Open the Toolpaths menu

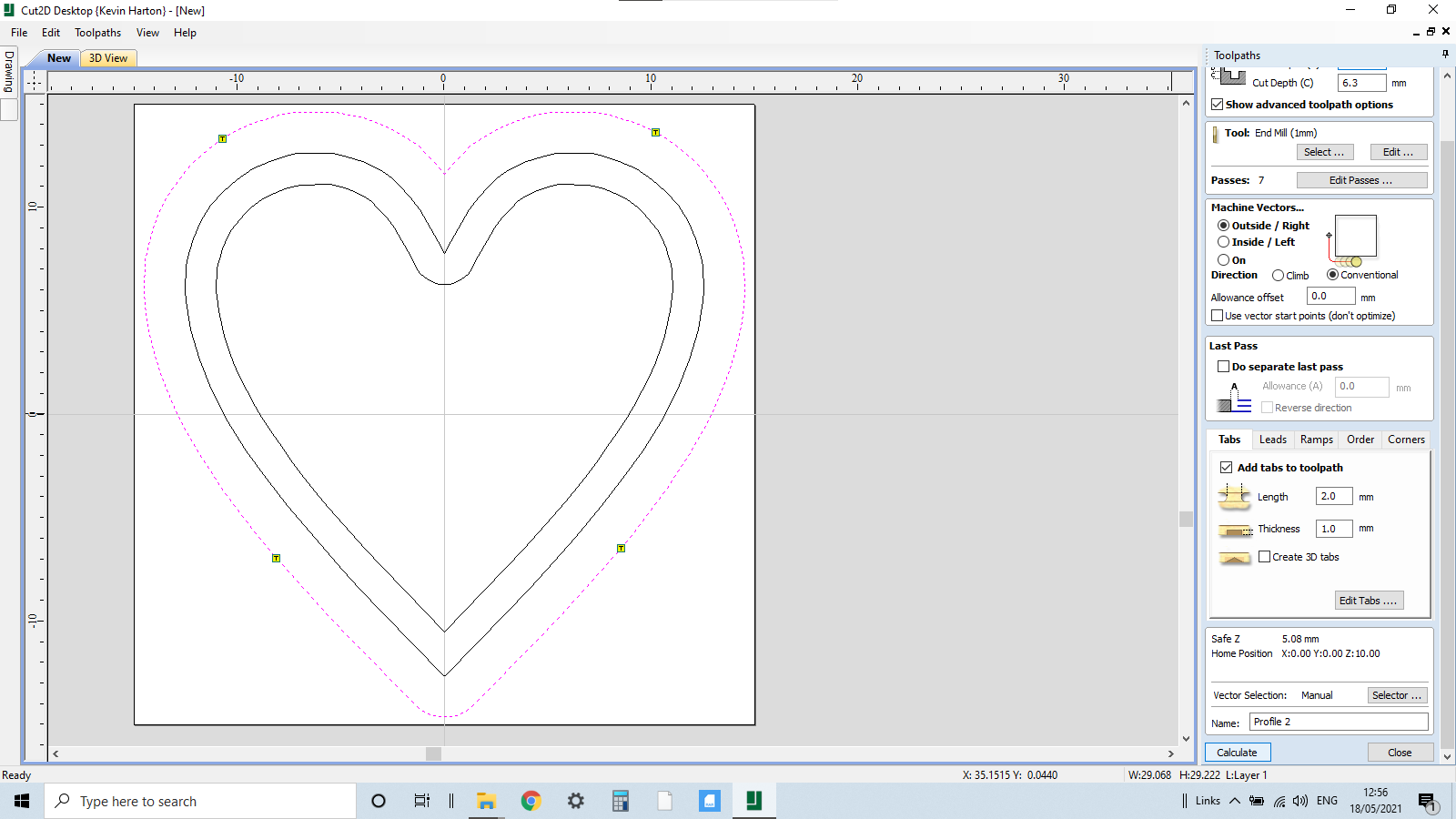pyautogui.click(x=97, y=33)
